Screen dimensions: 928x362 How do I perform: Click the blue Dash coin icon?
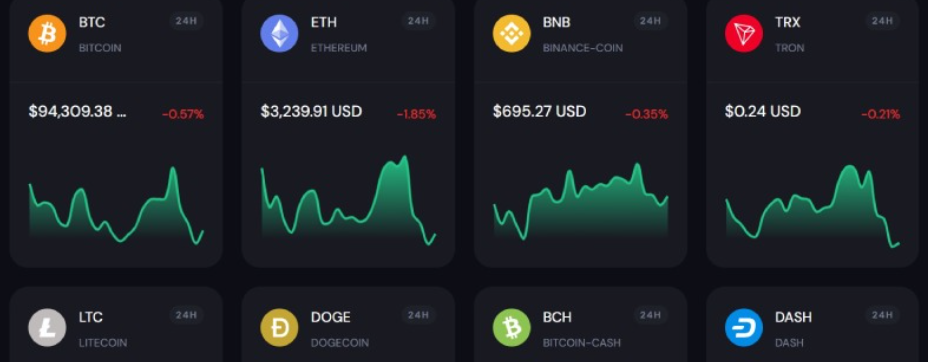point(743,327)
